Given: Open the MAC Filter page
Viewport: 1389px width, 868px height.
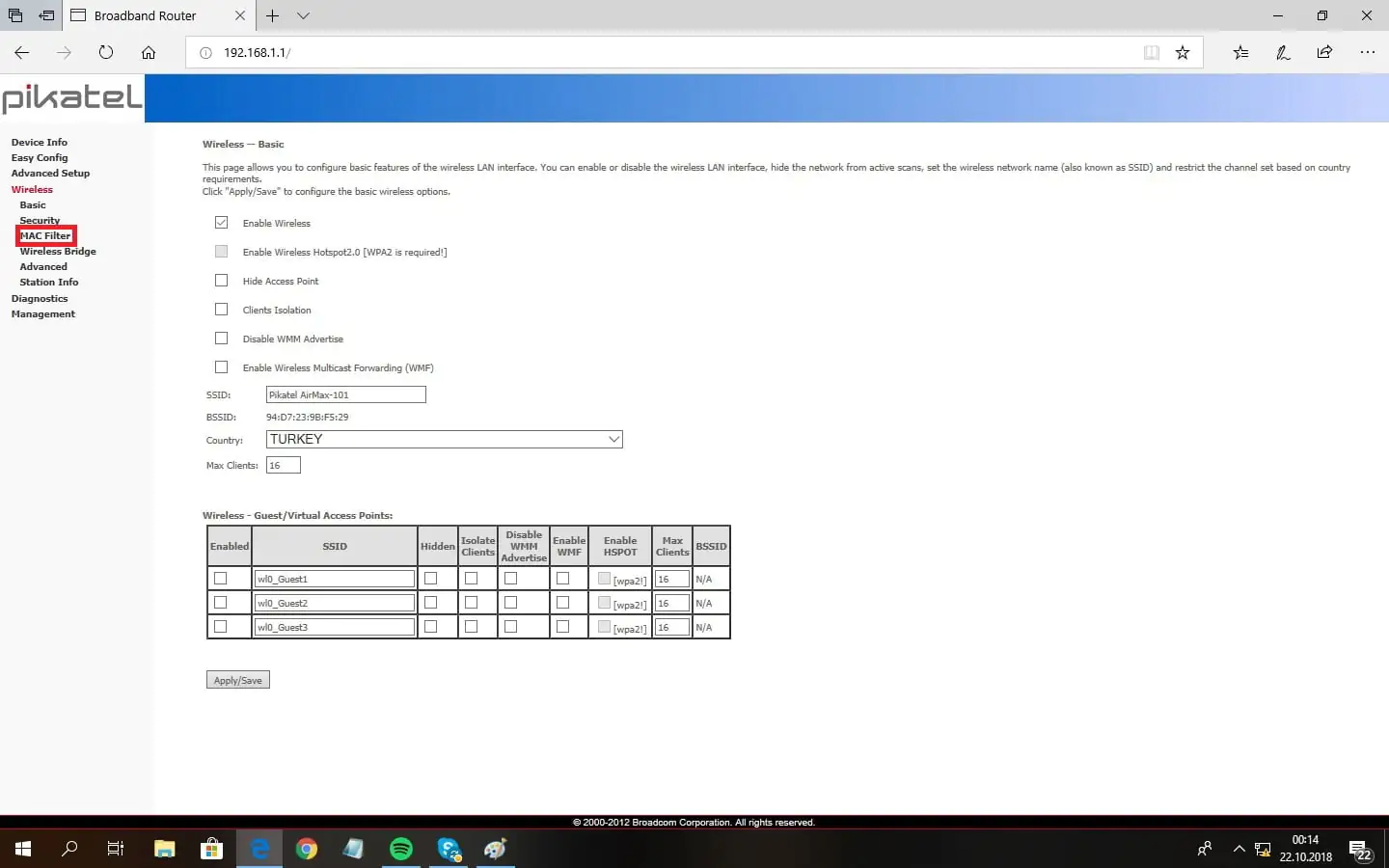Looking at the screenshot, I should click(x=45, y=236).
